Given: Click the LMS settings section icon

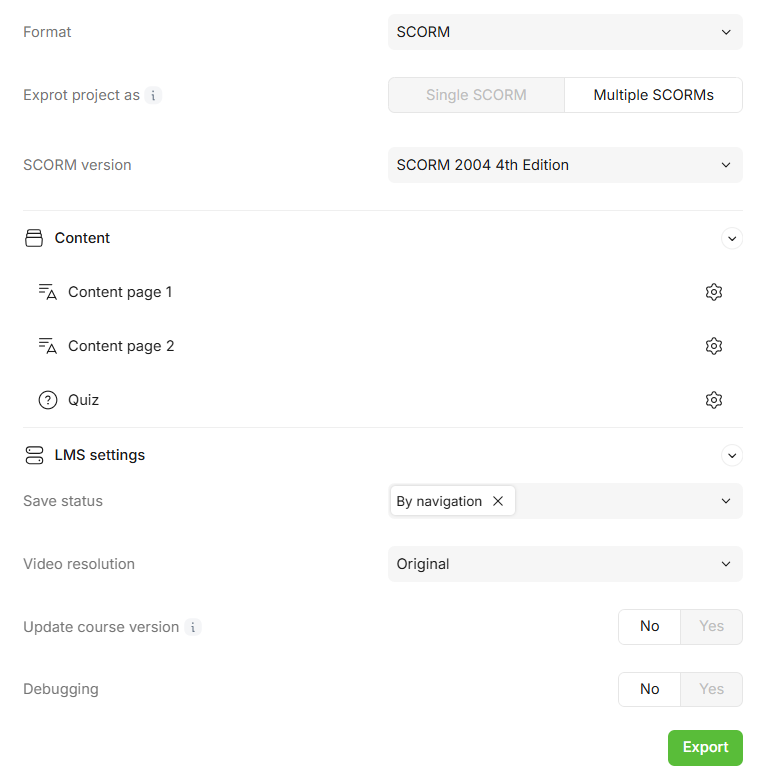Looking at the screenshot, I should pos(34,455).
